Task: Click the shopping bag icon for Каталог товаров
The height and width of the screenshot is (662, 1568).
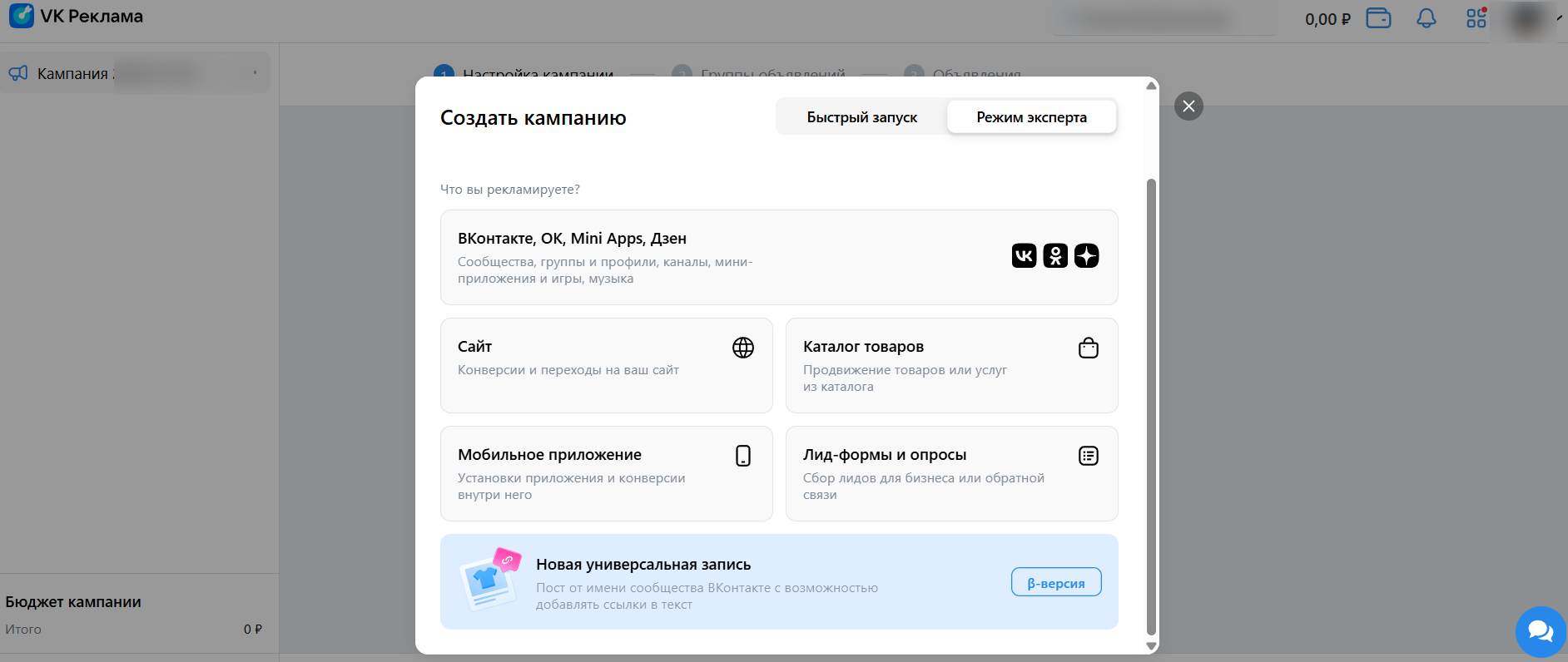Action: pyautogui.click(x=1088, y=348)
